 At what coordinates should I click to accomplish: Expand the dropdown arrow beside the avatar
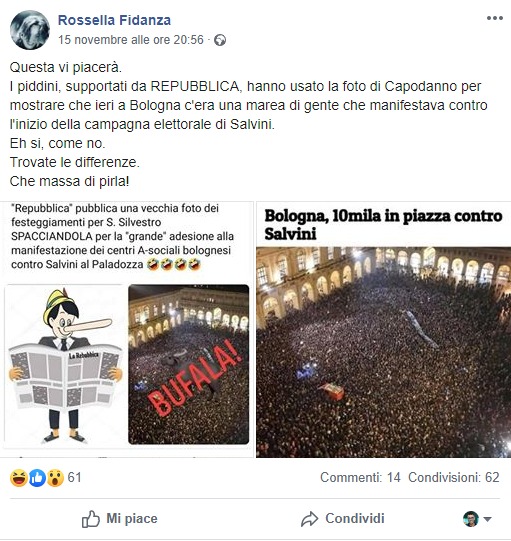487,519
